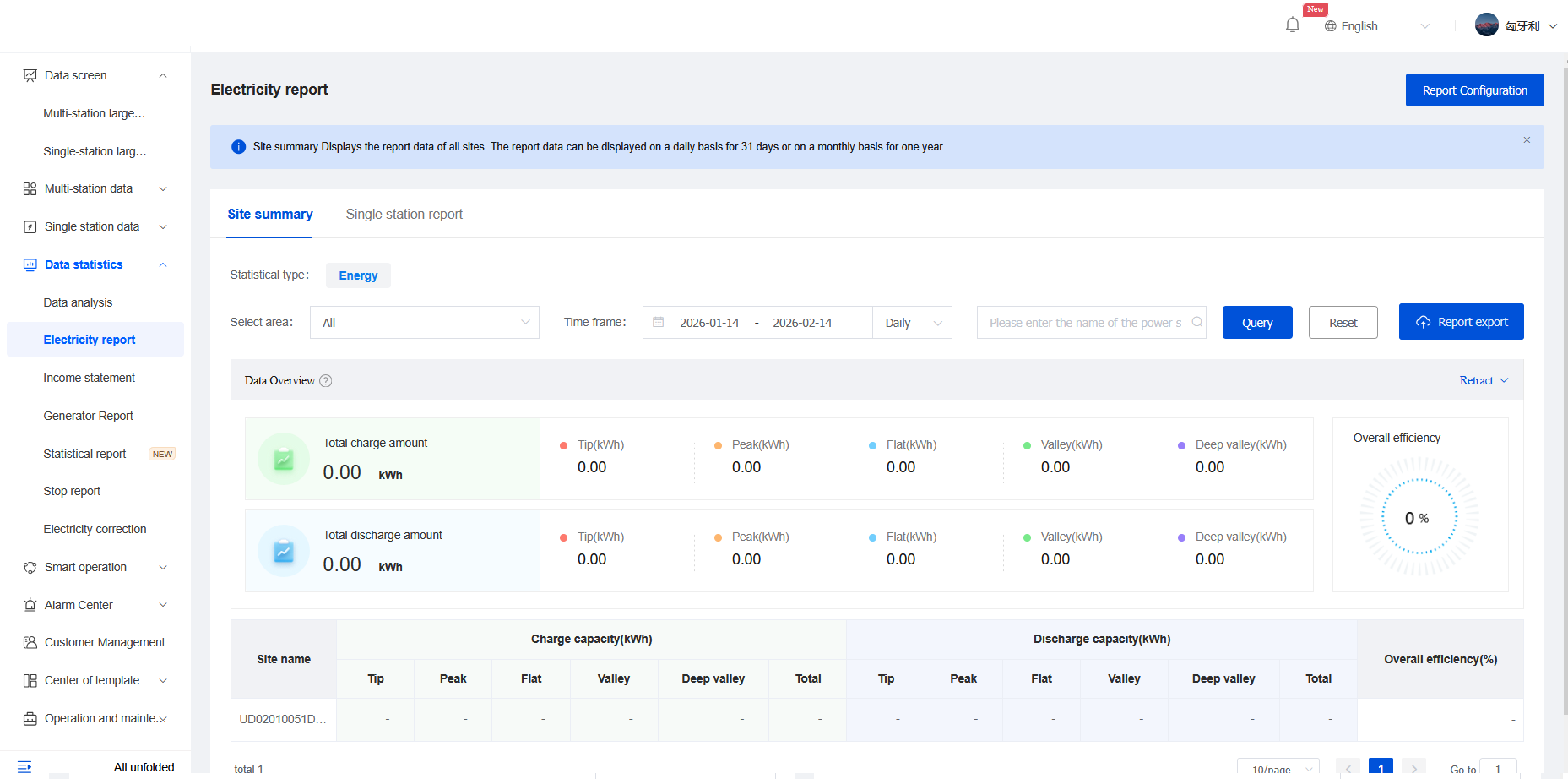
Task: Click the sidebar collapse icon at bottom left
Action: click(24, 766)
